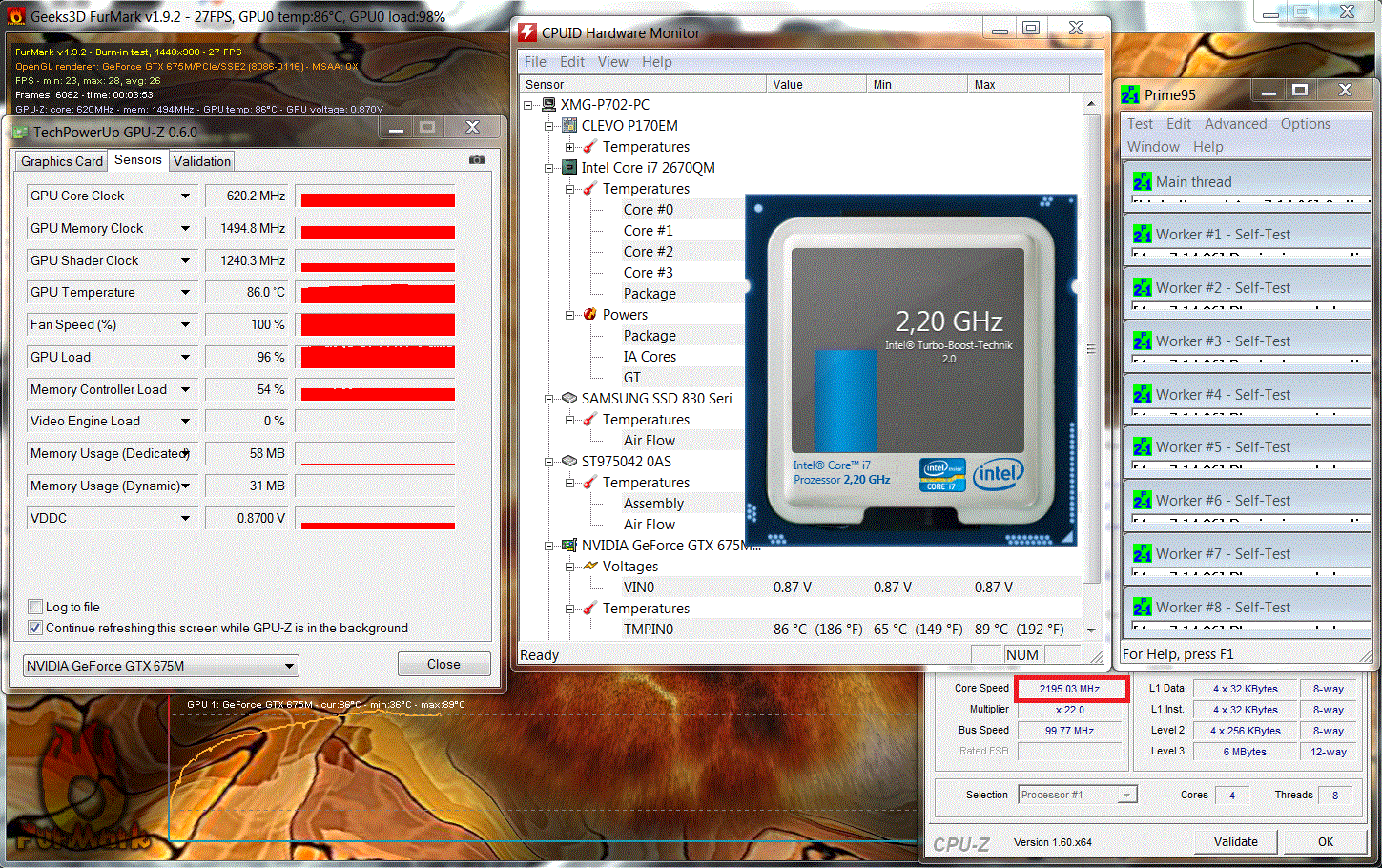
Task: Click the Core Speed value 2195.03 MHz
Action: pos(1070,689)
